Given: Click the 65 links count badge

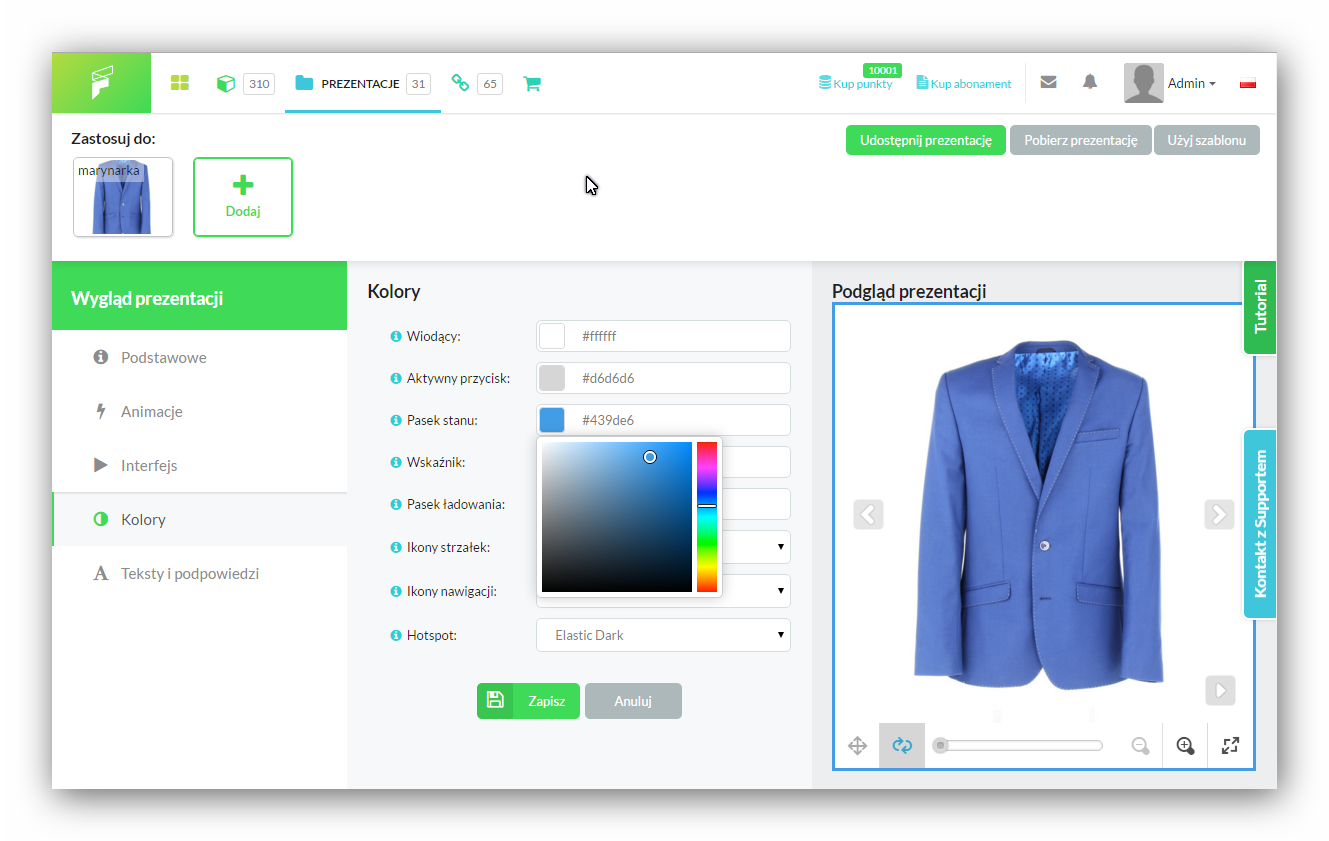Looking at the screenshot, I should tap(490, 84).
